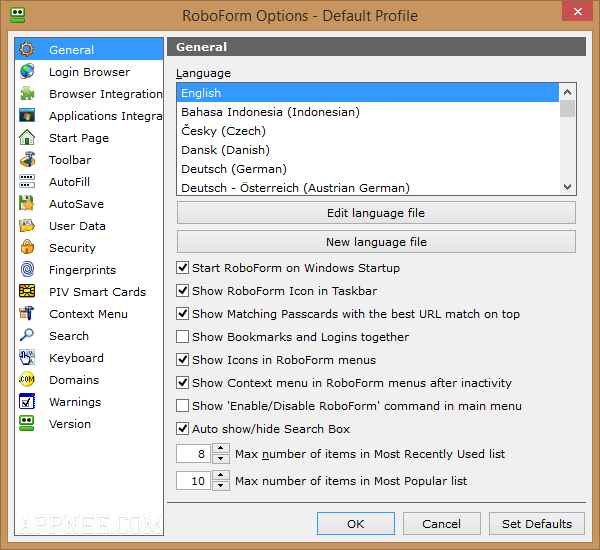Decrease Most Recently Used list count
Viewport: 600px width, 550px height.
[x=221, y=459]
